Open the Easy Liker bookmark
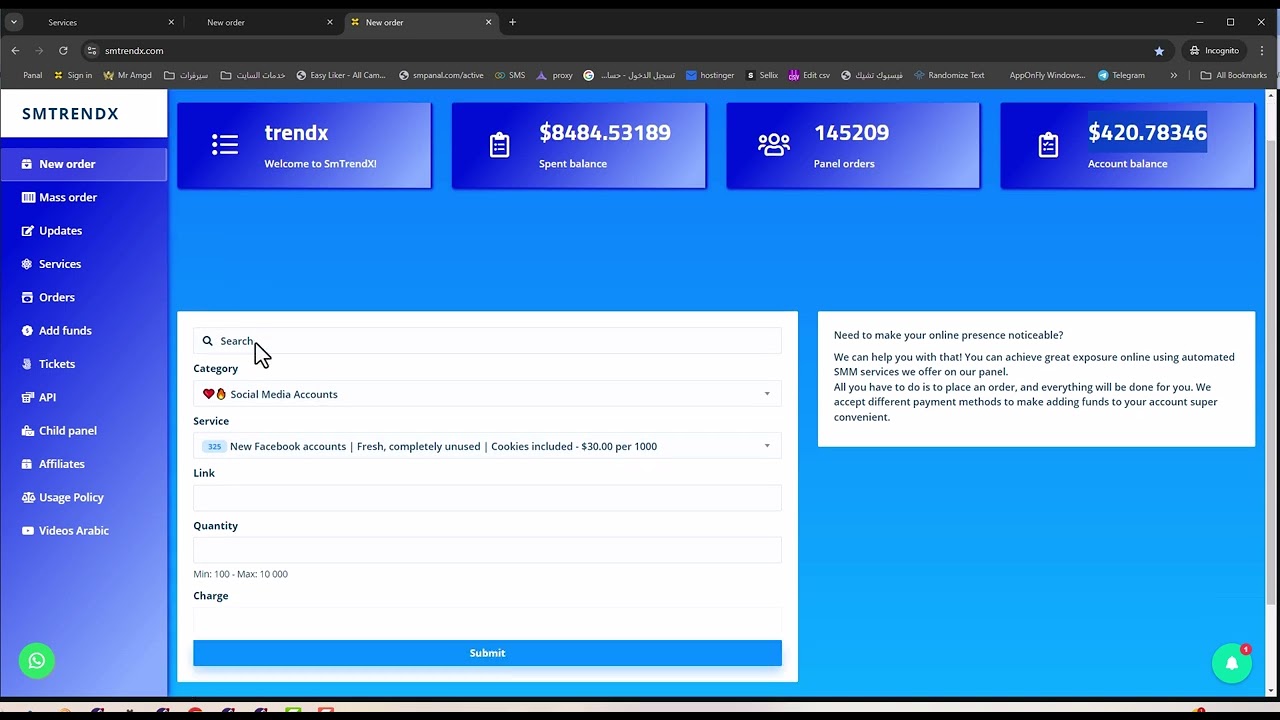The height and width of the screenshot is (720, 1280). (x=341, y=75)
